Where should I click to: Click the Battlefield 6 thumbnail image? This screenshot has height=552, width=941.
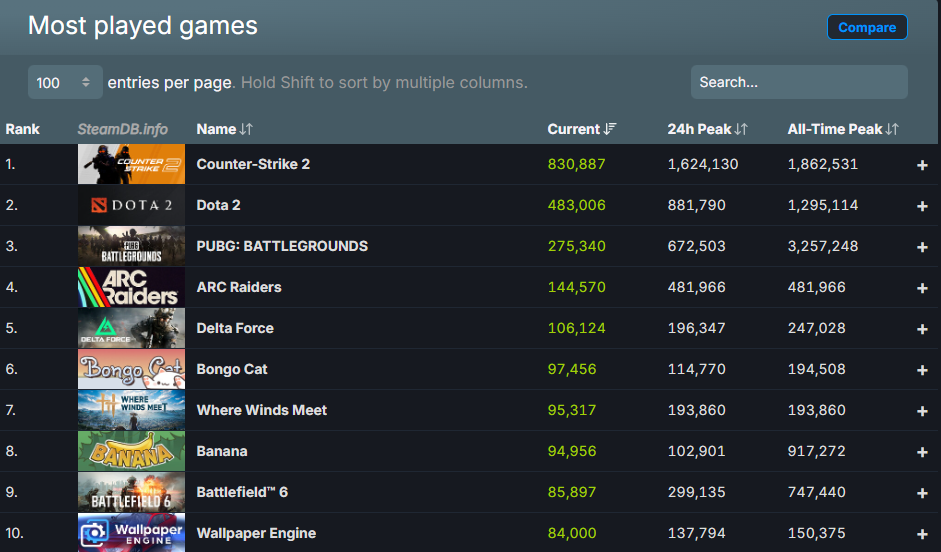(131, 492)
